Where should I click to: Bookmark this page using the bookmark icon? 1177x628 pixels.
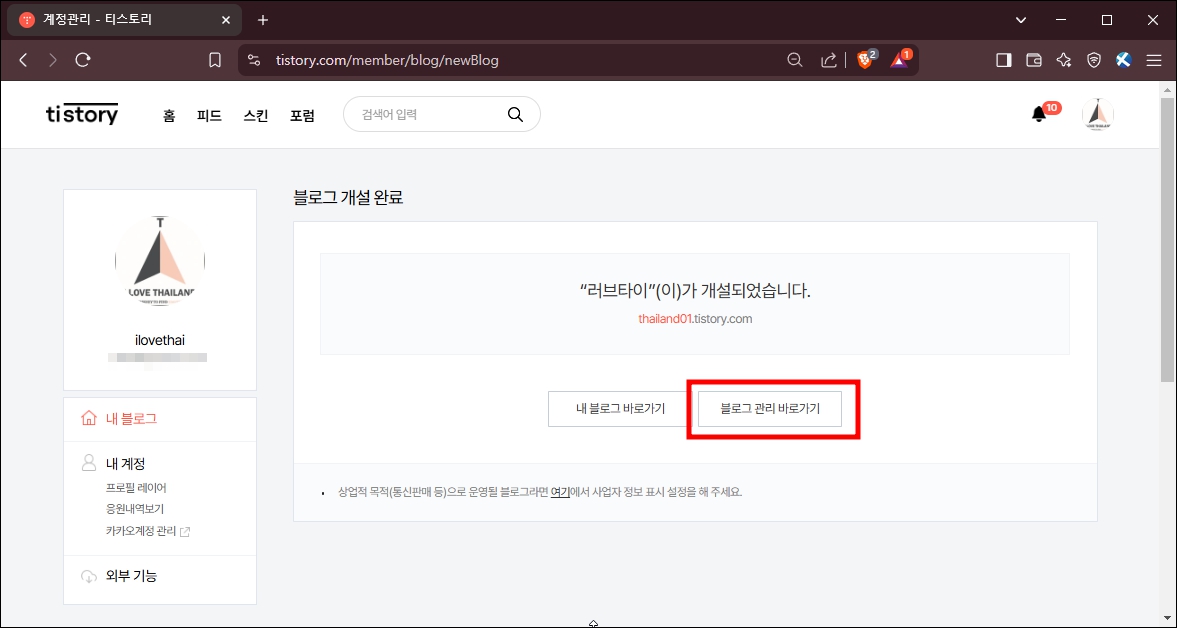[214, 59]
